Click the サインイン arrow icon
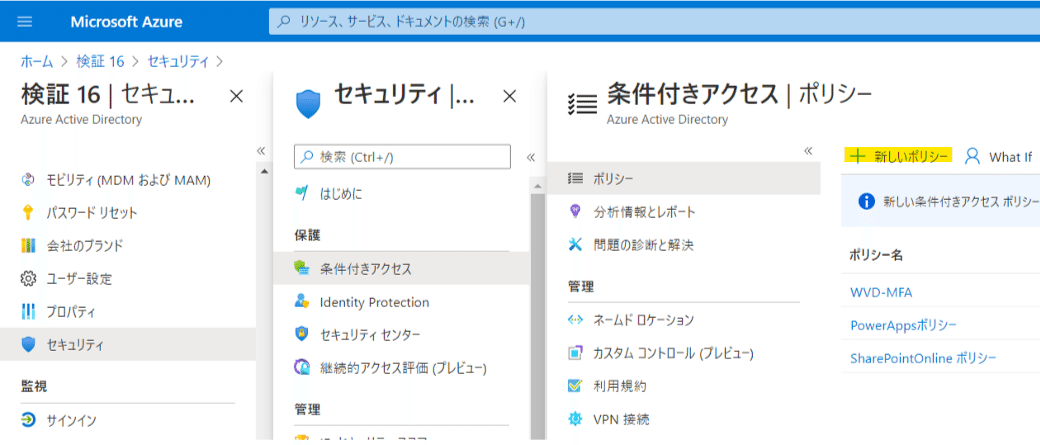The height and width of the screenshot is (445, 1040). pyautogui.click(x=28, y=420)
